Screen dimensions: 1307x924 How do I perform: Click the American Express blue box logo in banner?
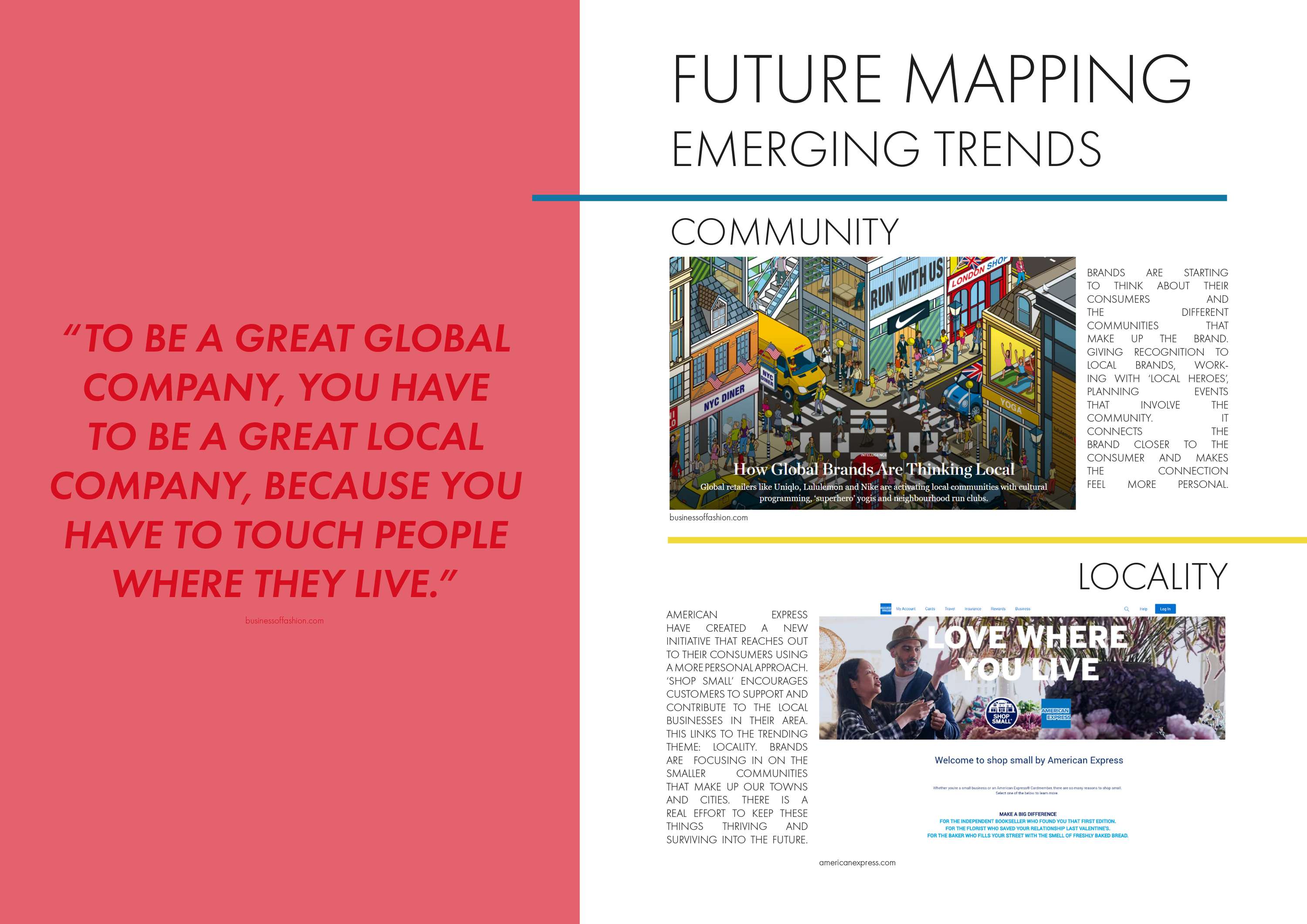1056,714
